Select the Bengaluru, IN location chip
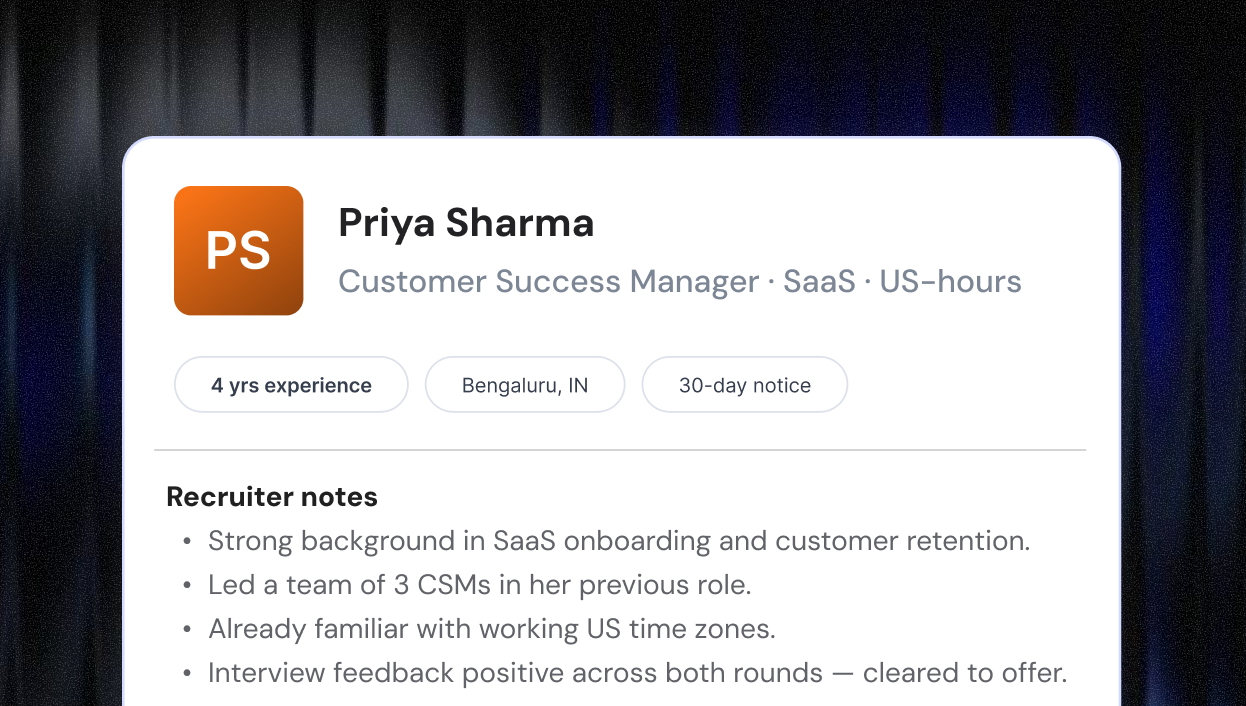This screenshot has width=1246, height=706. coord(525,385)
